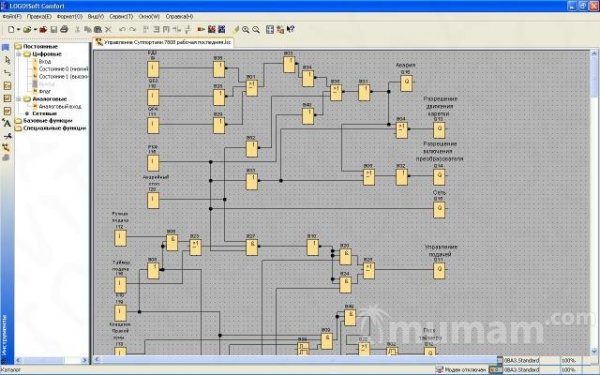The width and height of the screenshot is (600, 375).
Task: Open the Файл menu
Action: (12, 17)
